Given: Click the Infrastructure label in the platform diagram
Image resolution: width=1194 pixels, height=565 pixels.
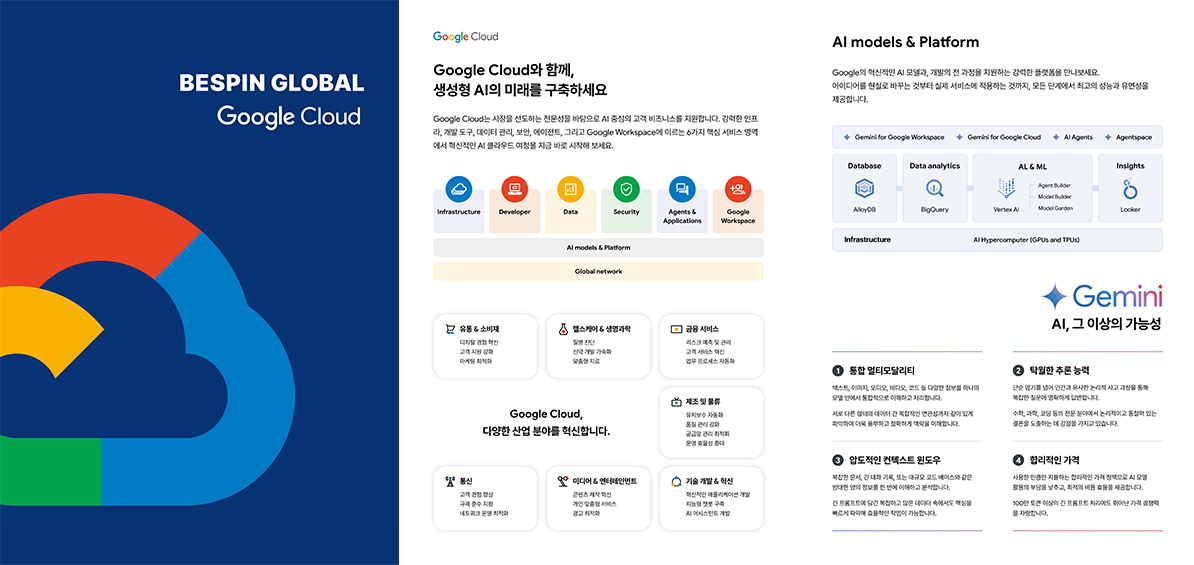Looking at the screenshot, I should (x=867, y=240).
